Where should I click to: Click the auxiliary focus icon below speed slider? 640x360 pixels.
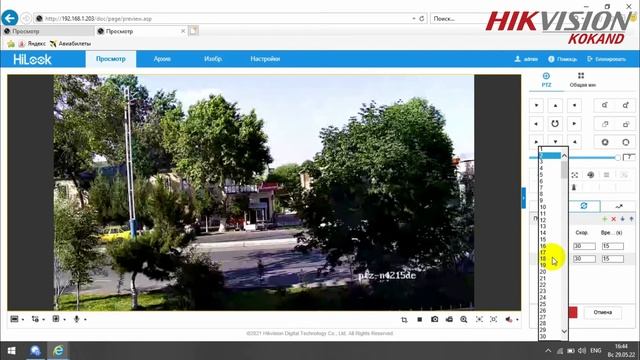[575, 175]
